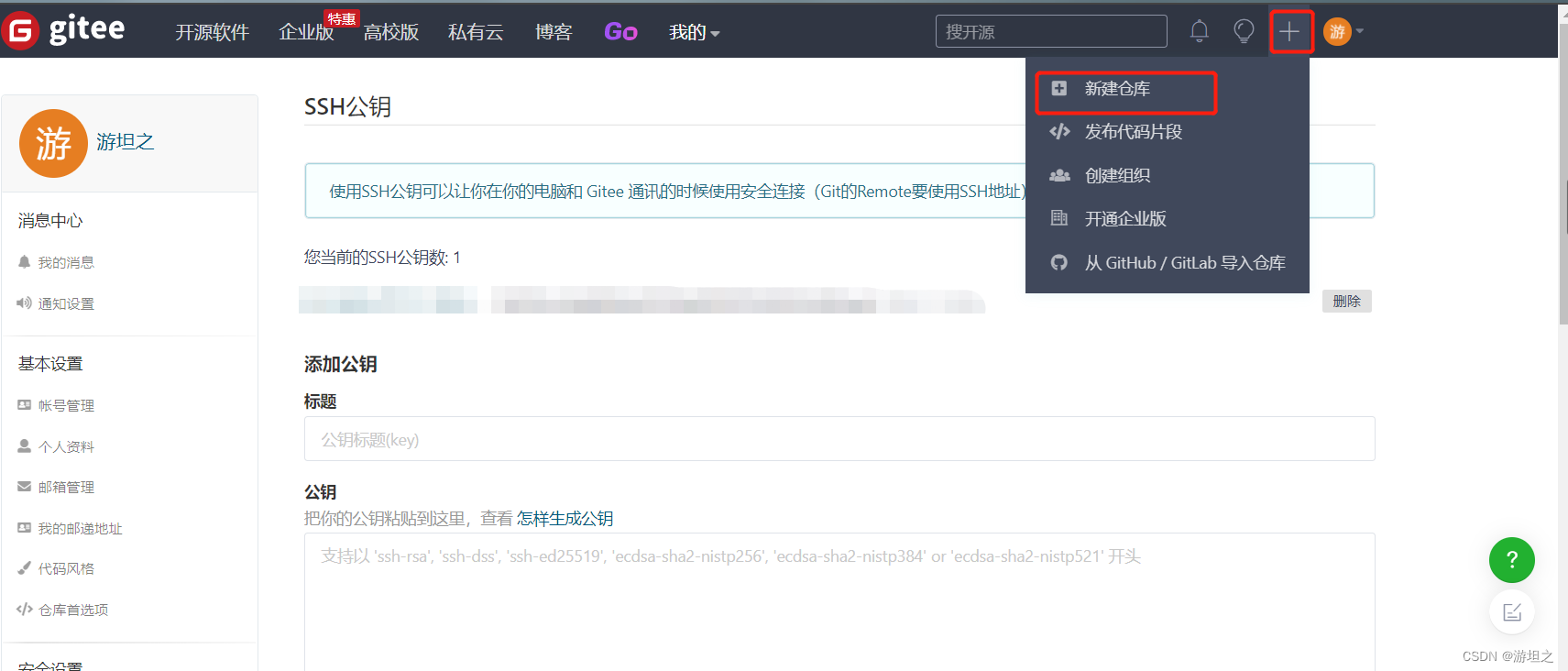Click the feedback edit icon bottom right
The width and height of the screenshot is (1568, 671).
coord(1511,611)
